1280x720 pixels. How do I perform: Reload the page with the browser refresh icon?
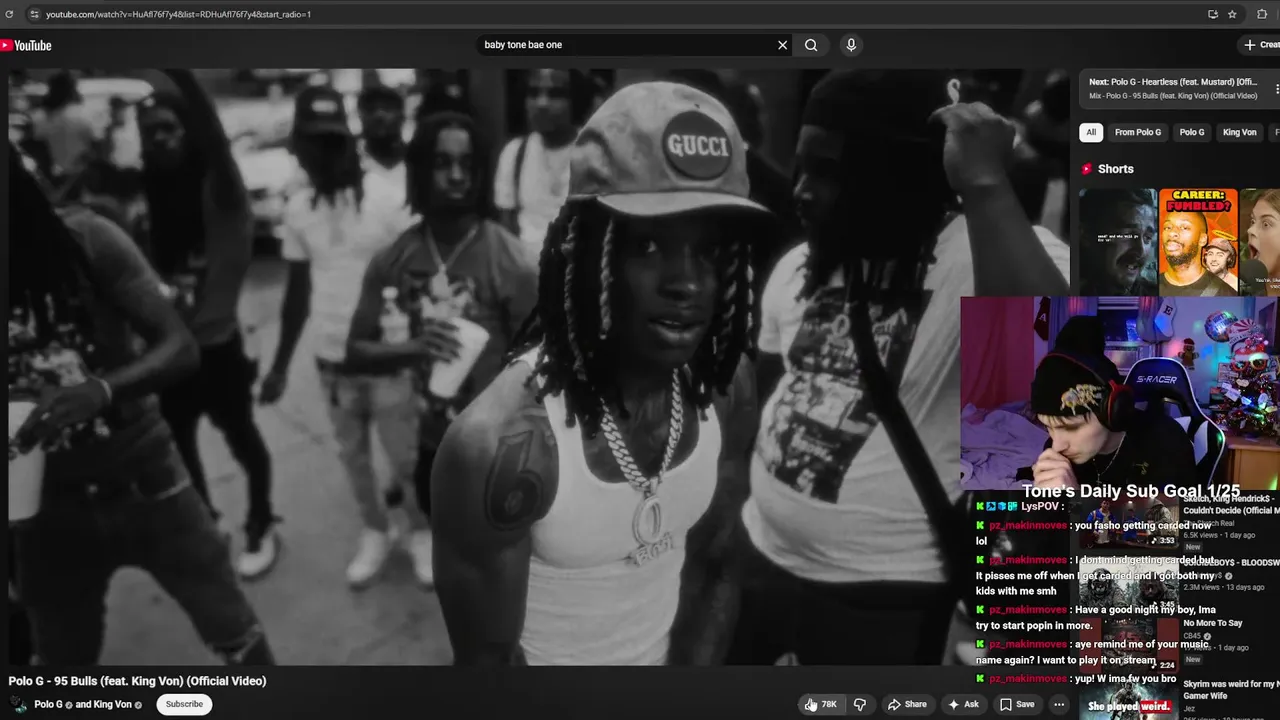coord(9,14)
